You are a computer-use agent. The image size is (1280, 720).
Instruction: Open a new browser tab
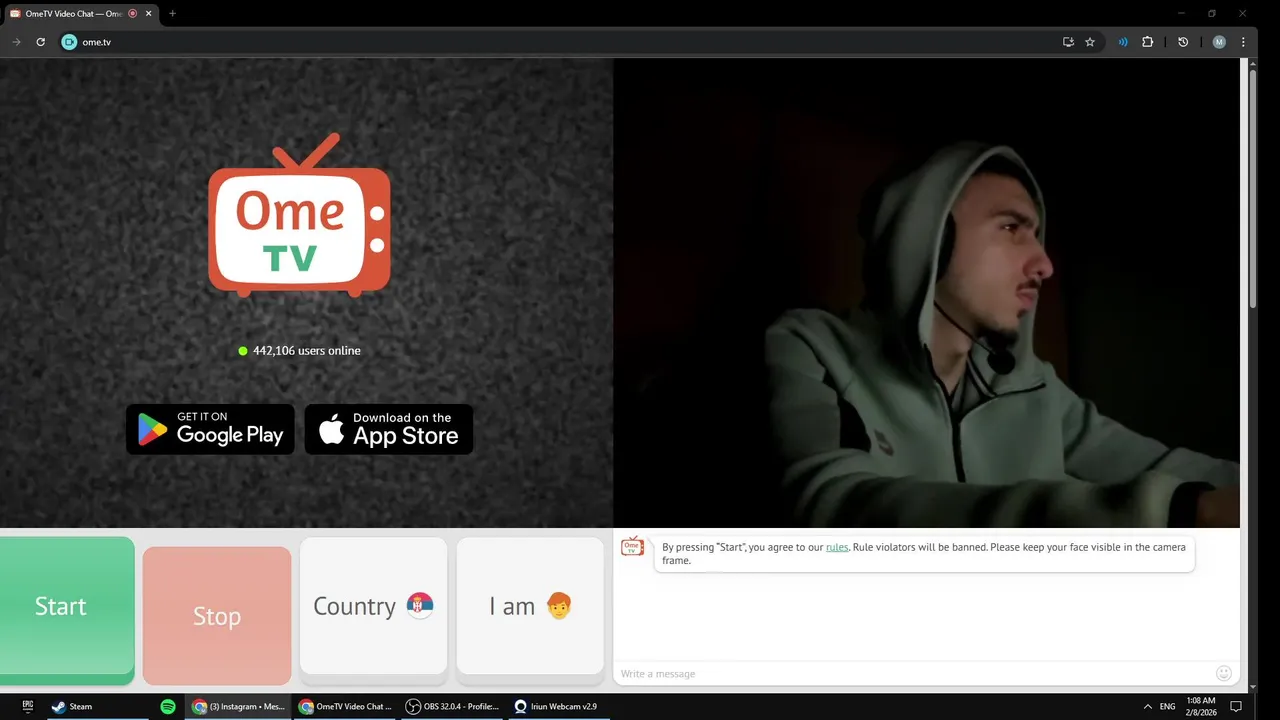coord(172,13)
